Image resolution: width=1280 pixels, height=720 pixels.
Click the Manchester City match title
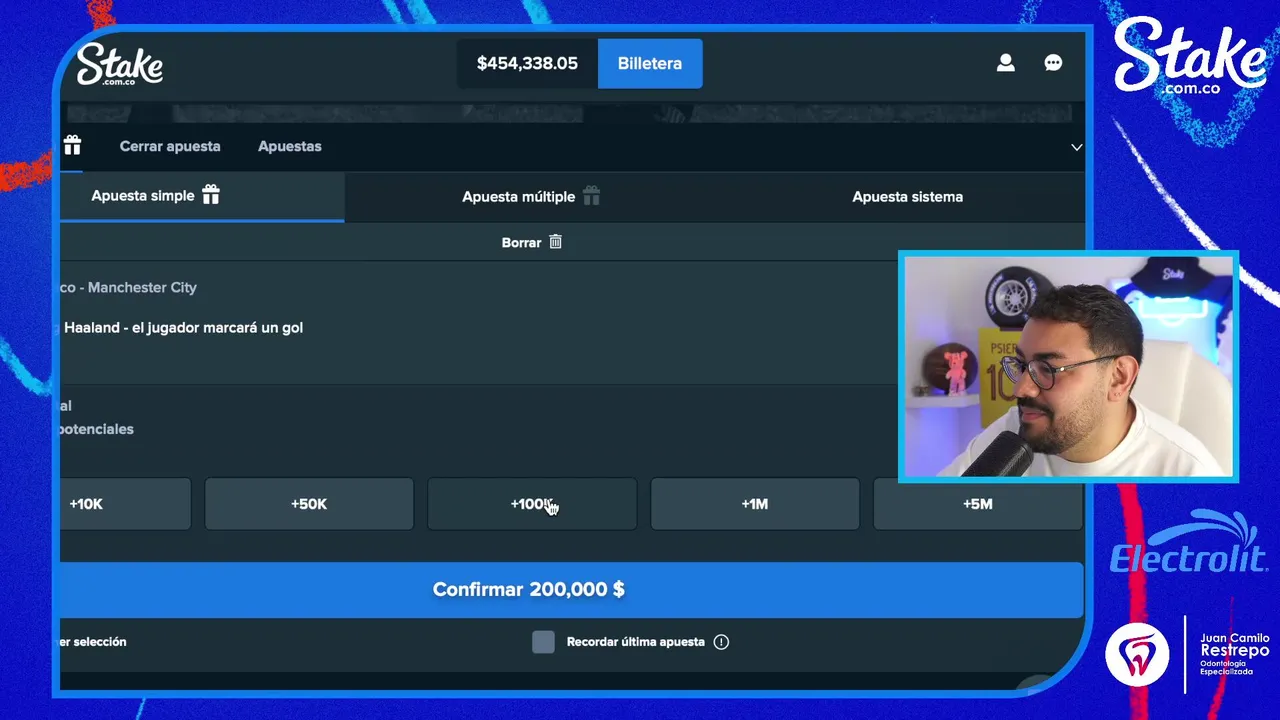point(128,287)
